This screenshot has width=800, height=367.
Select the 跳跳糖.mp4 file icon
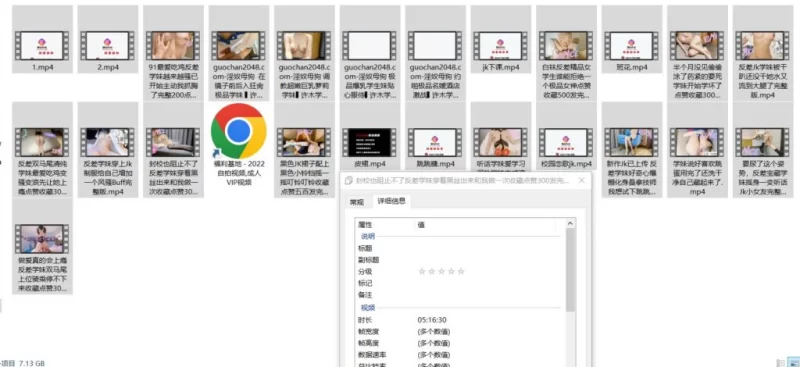click(x=435, y=142)
